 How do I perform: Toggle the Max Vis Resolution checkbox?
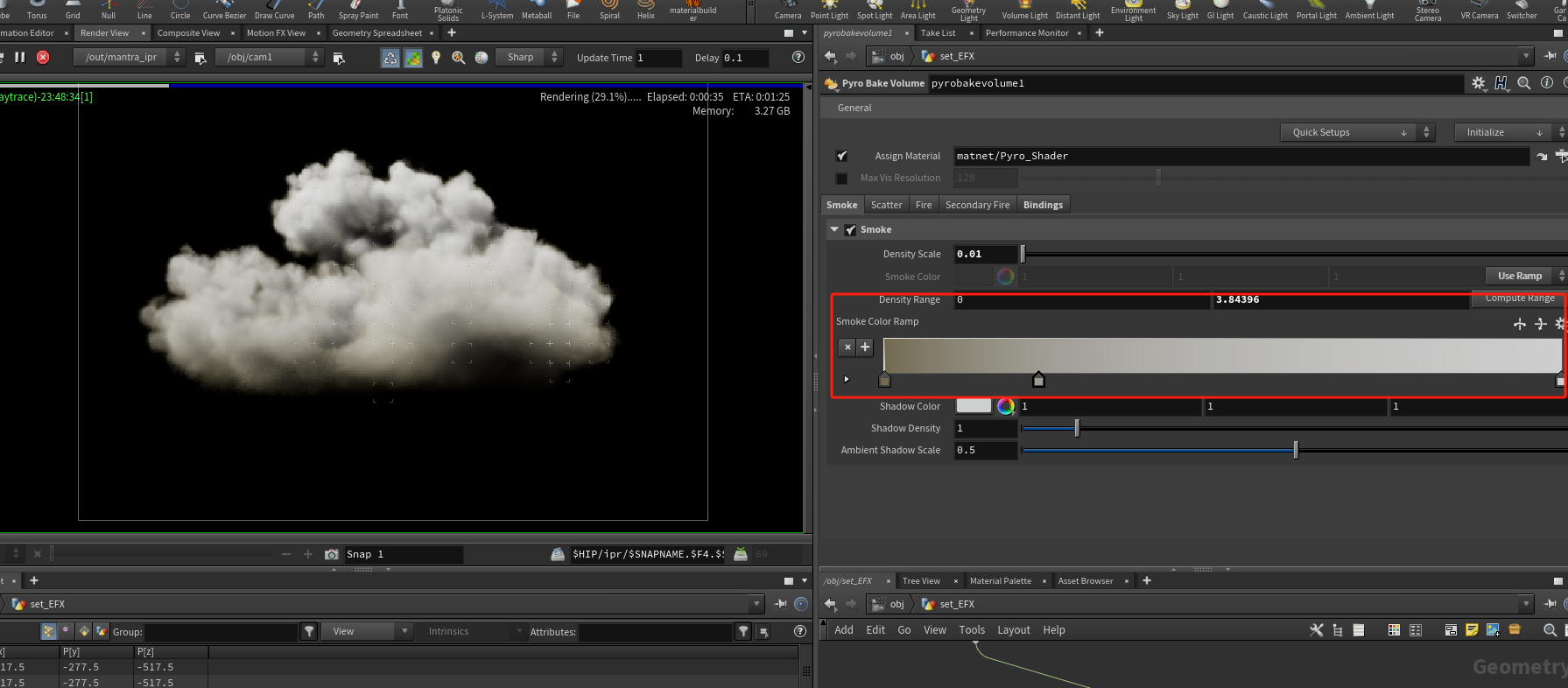(841, 178)
